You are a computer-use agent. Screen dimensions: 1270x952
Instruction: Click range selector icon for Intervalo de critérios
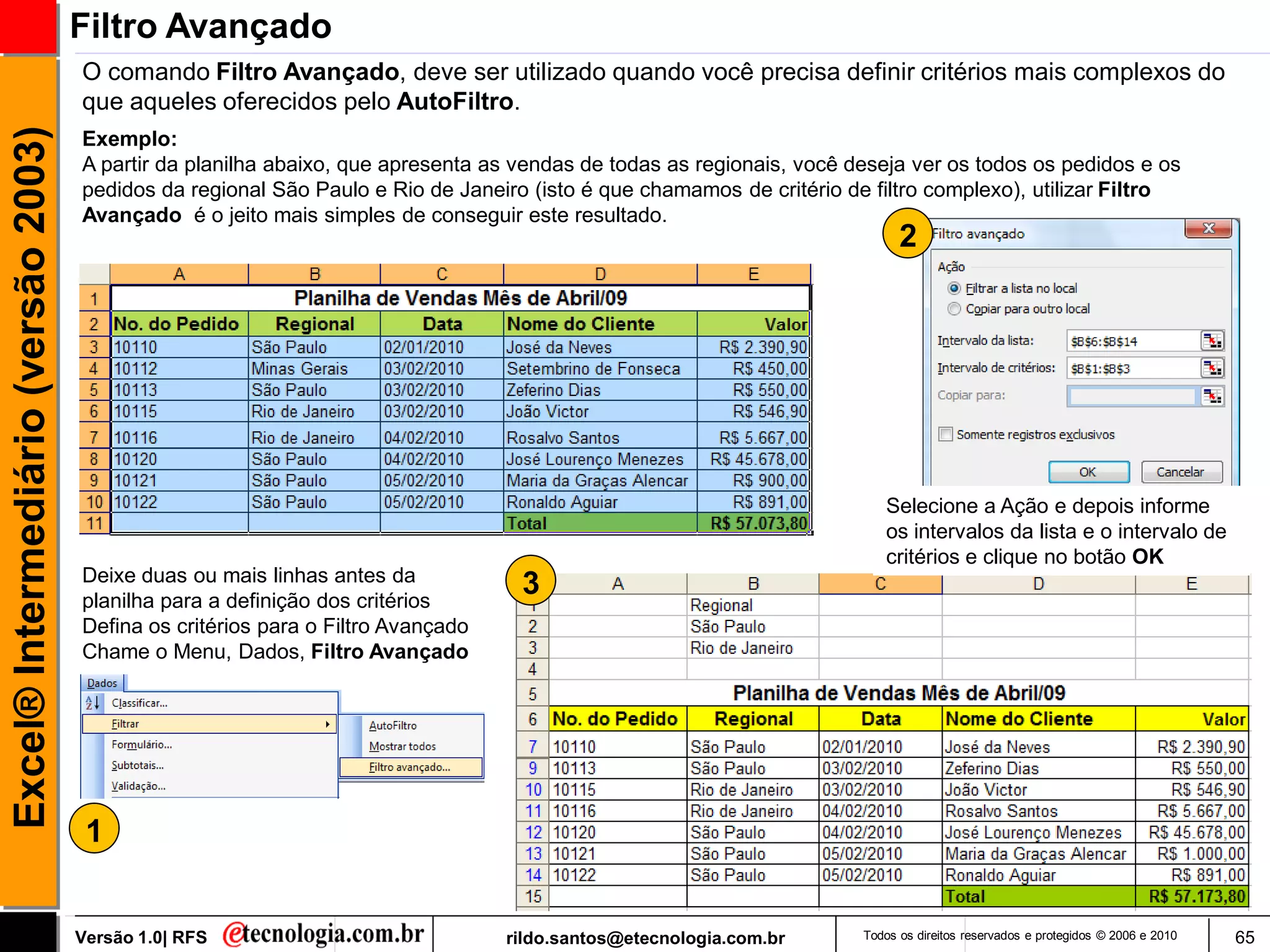[x=1212, y=368]
